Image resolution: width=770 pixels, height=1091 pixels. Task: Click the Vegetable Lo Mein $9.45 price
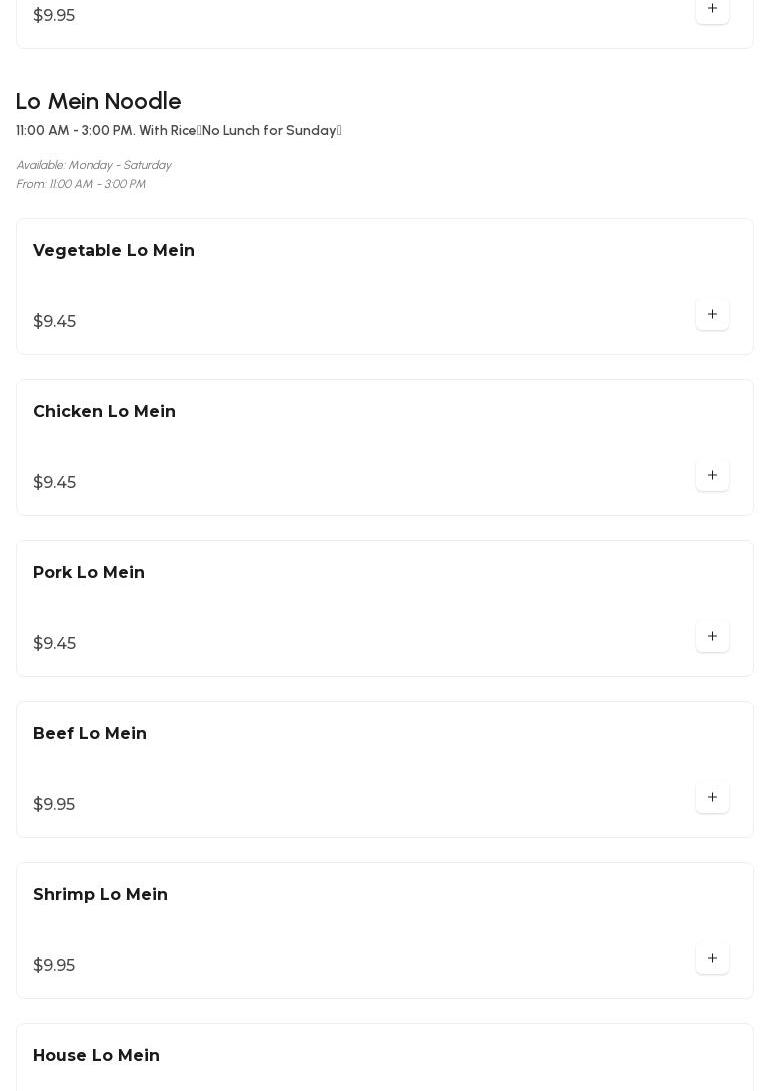tap(54, 322)
